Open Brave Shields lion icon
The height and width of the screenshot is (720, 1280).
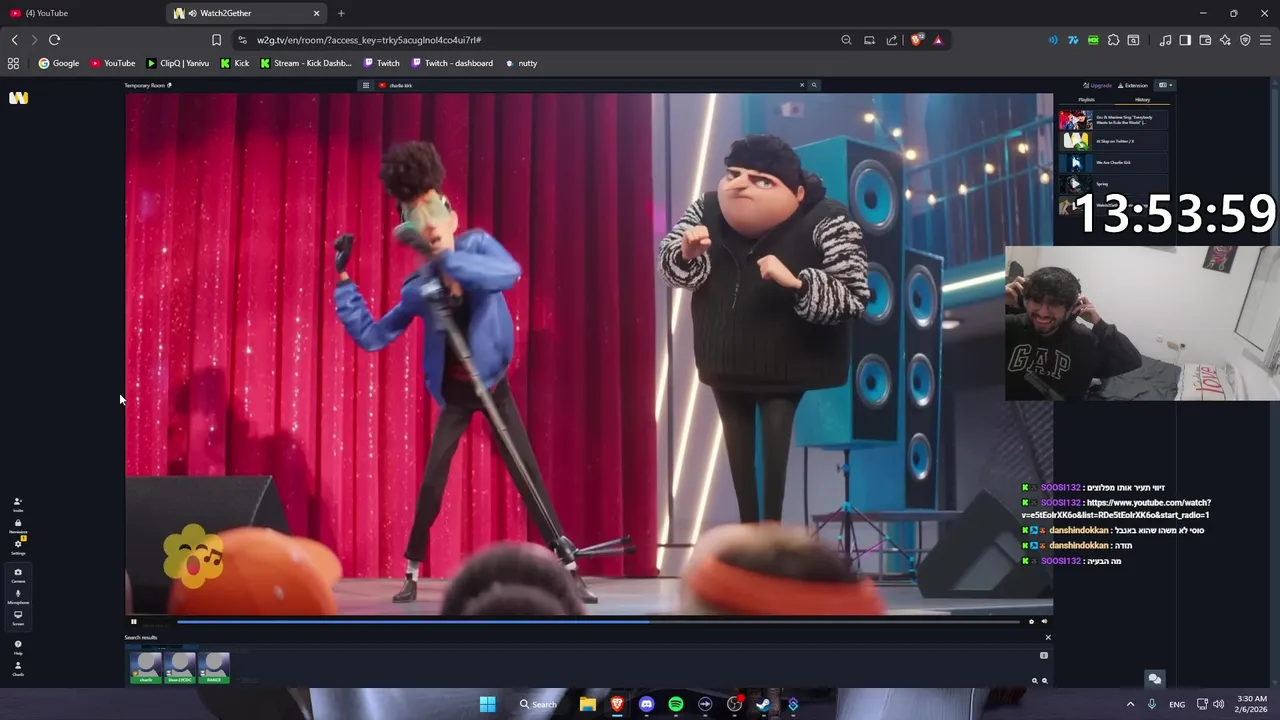[916, 40]
